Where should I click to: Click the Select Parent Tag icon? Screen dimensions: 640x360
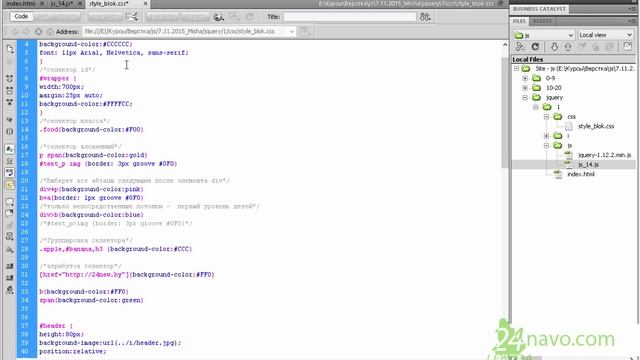[10, 119]
